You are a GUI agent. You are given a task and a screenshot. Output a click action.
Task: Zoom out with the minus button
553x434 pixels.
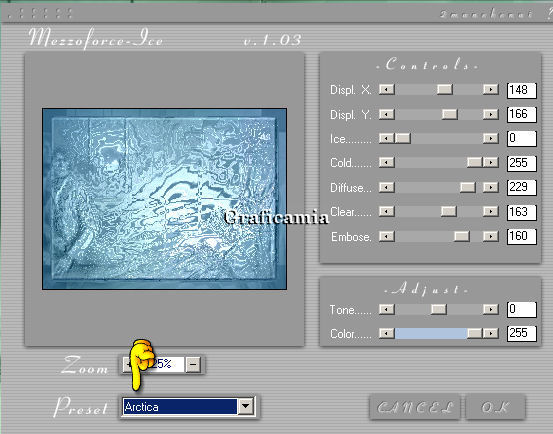click(x=193, y=365)
